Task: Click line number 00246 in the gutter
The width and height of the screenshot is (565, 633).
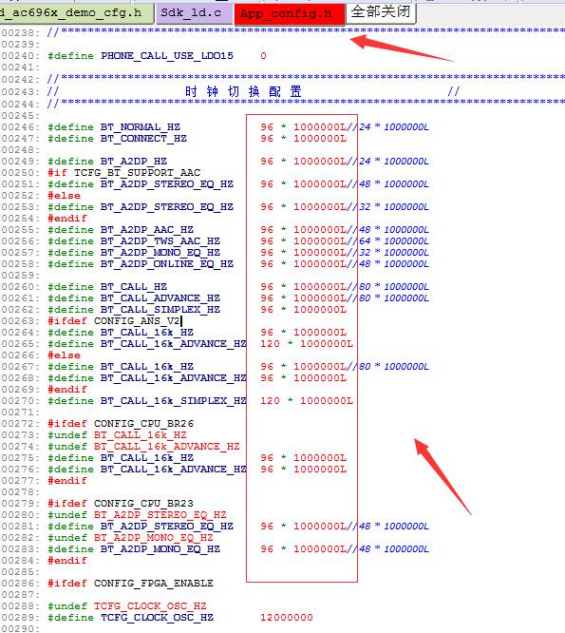Action: click(20, 127)
